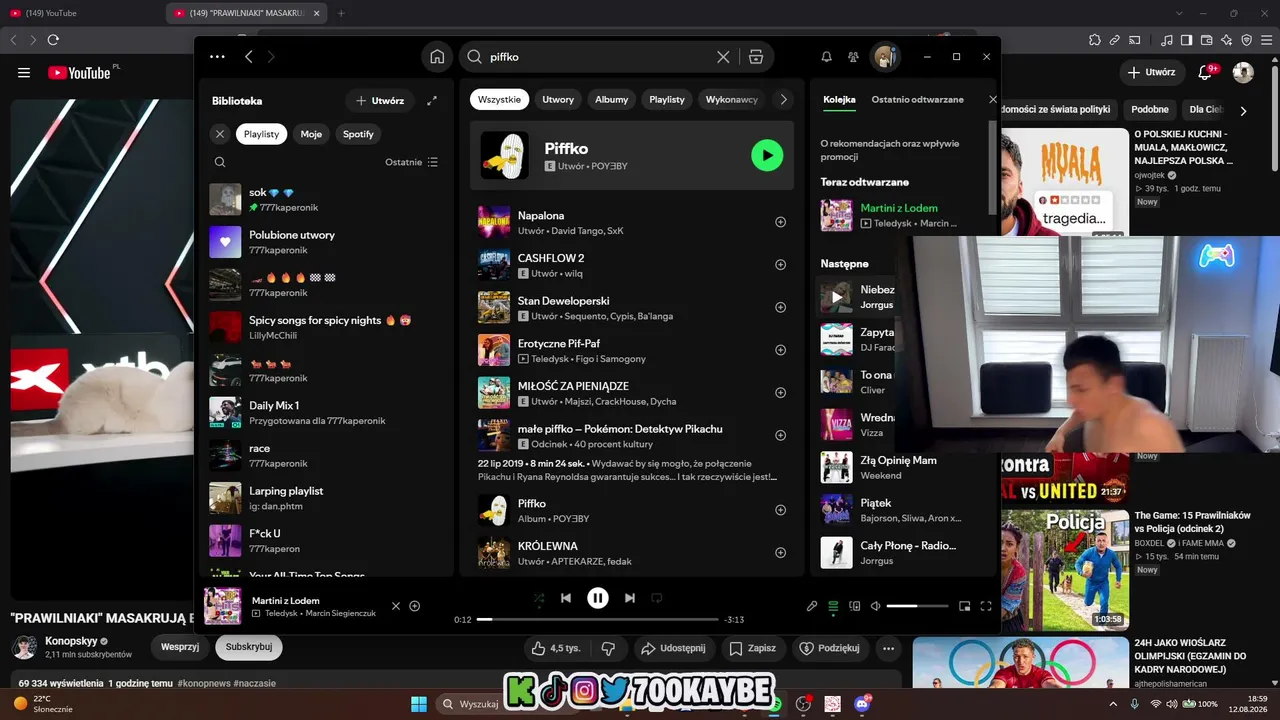Image resolution: width=1280 pixels, height=720 pixels.
Task: Switch to the Playlisty search results tab
Action: coord(667,100)
